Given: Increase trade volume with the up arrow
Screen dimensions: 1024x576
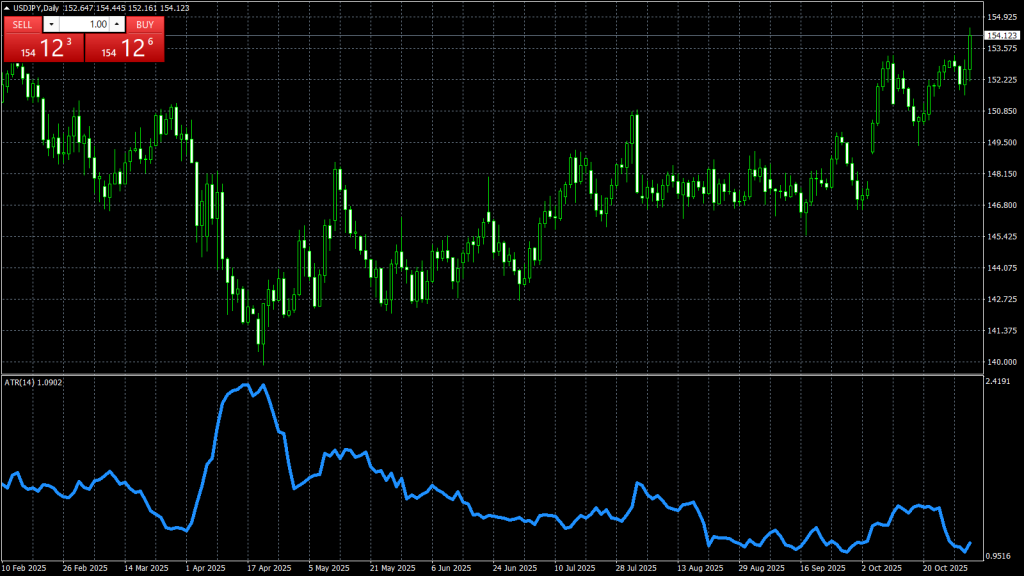Looking at the screenshot, I should pyautogui.click(x=116, y=24).
